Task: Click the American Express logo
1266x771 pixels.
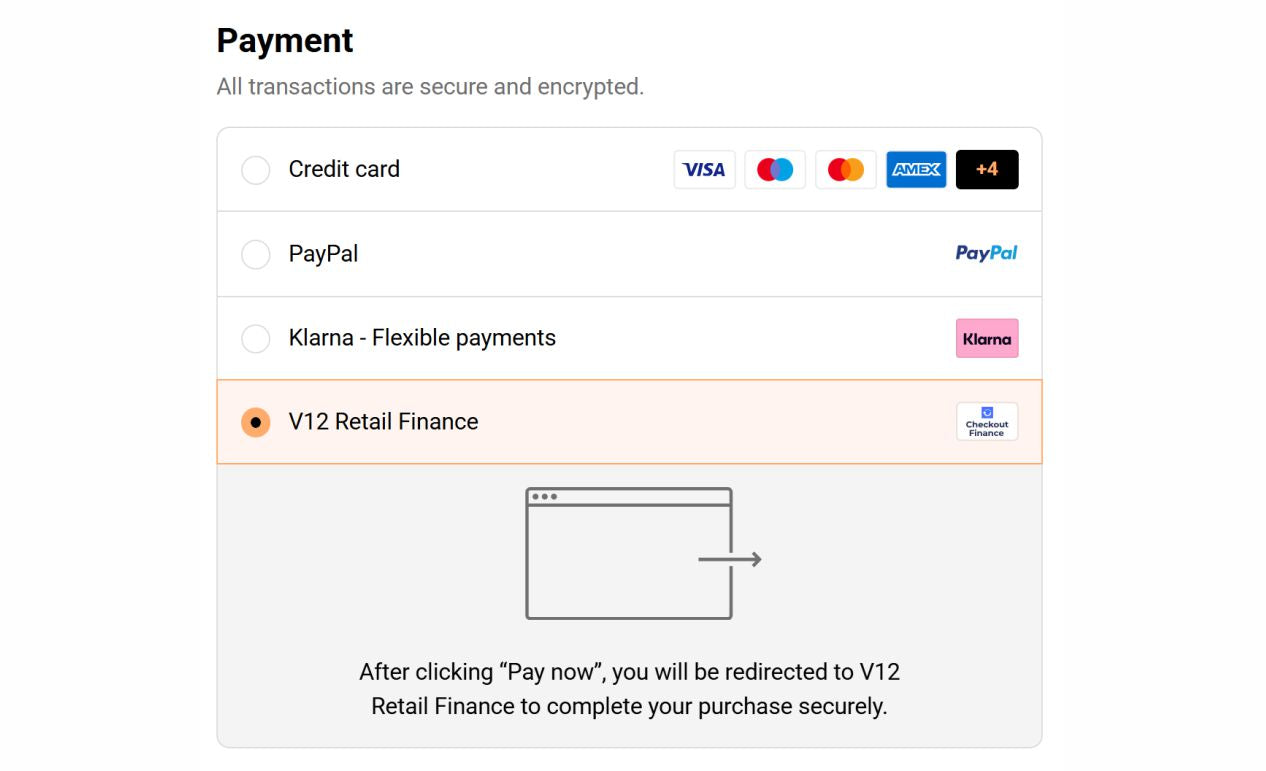Action: point(916,170)
